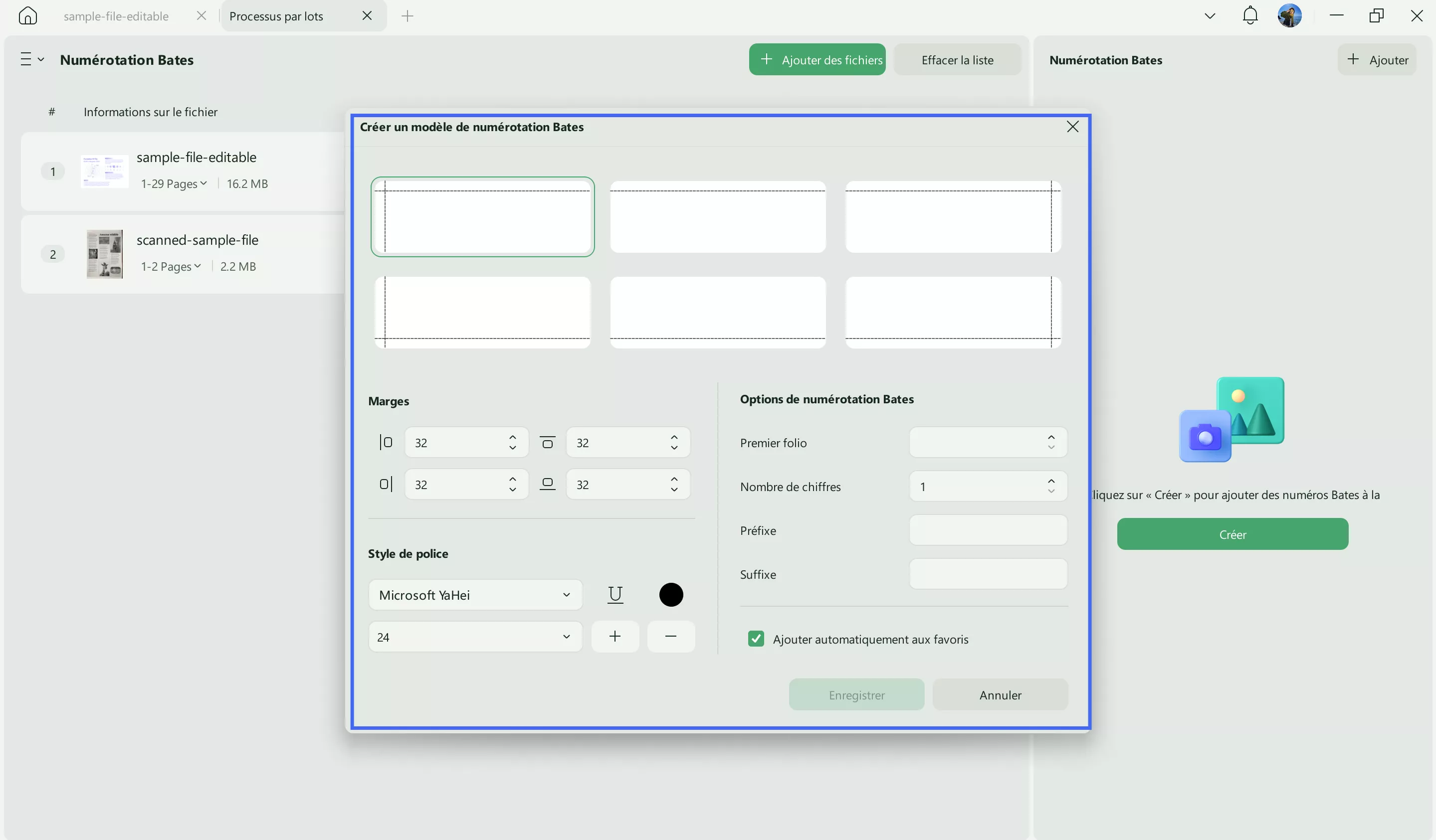Click Ajouter des fichiers button
This screenshot has height=840, width=1436.
(x=817, y=59)
